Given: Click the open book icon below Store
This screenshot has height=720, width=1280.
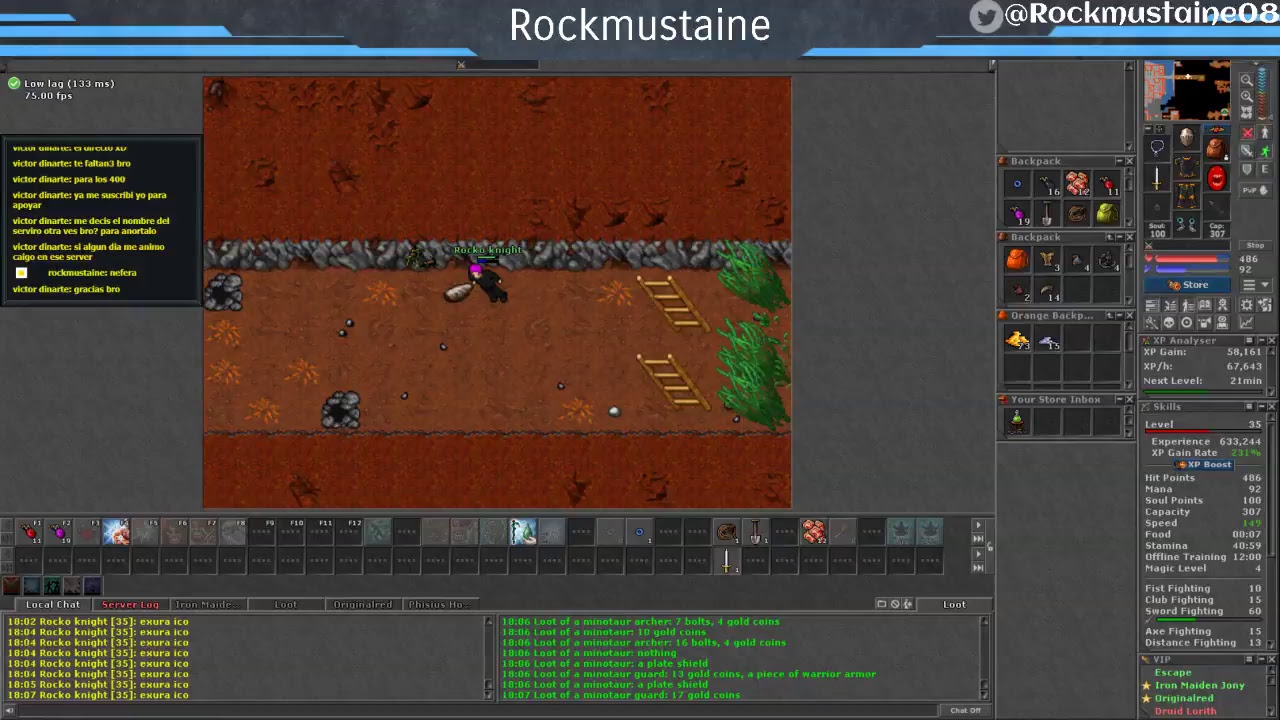Looking at the screenshot, I should (x=1205, y=305).
